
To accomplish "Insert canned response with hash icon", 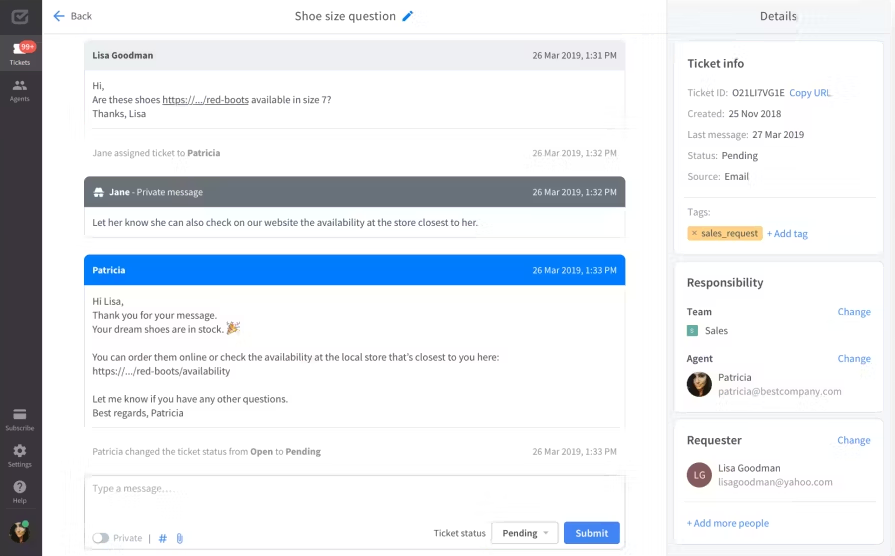I will 163,538.
